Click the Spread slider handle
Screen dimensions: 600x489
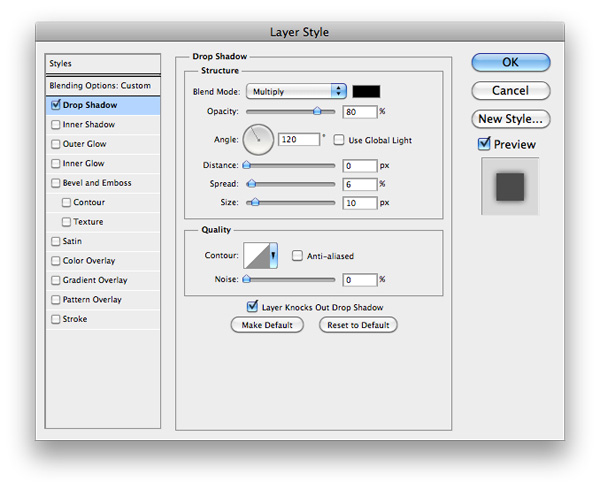click(x=251, y=184)
